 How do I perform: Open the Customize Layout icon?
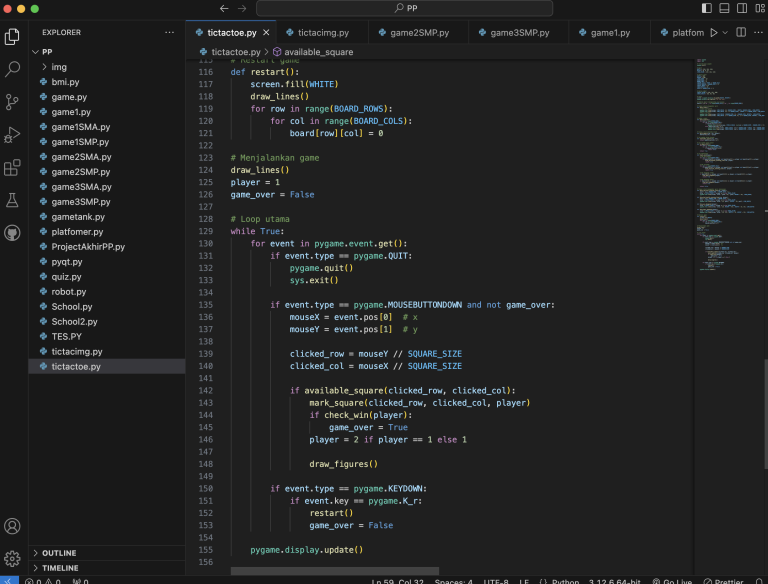(x=760, y=8)
